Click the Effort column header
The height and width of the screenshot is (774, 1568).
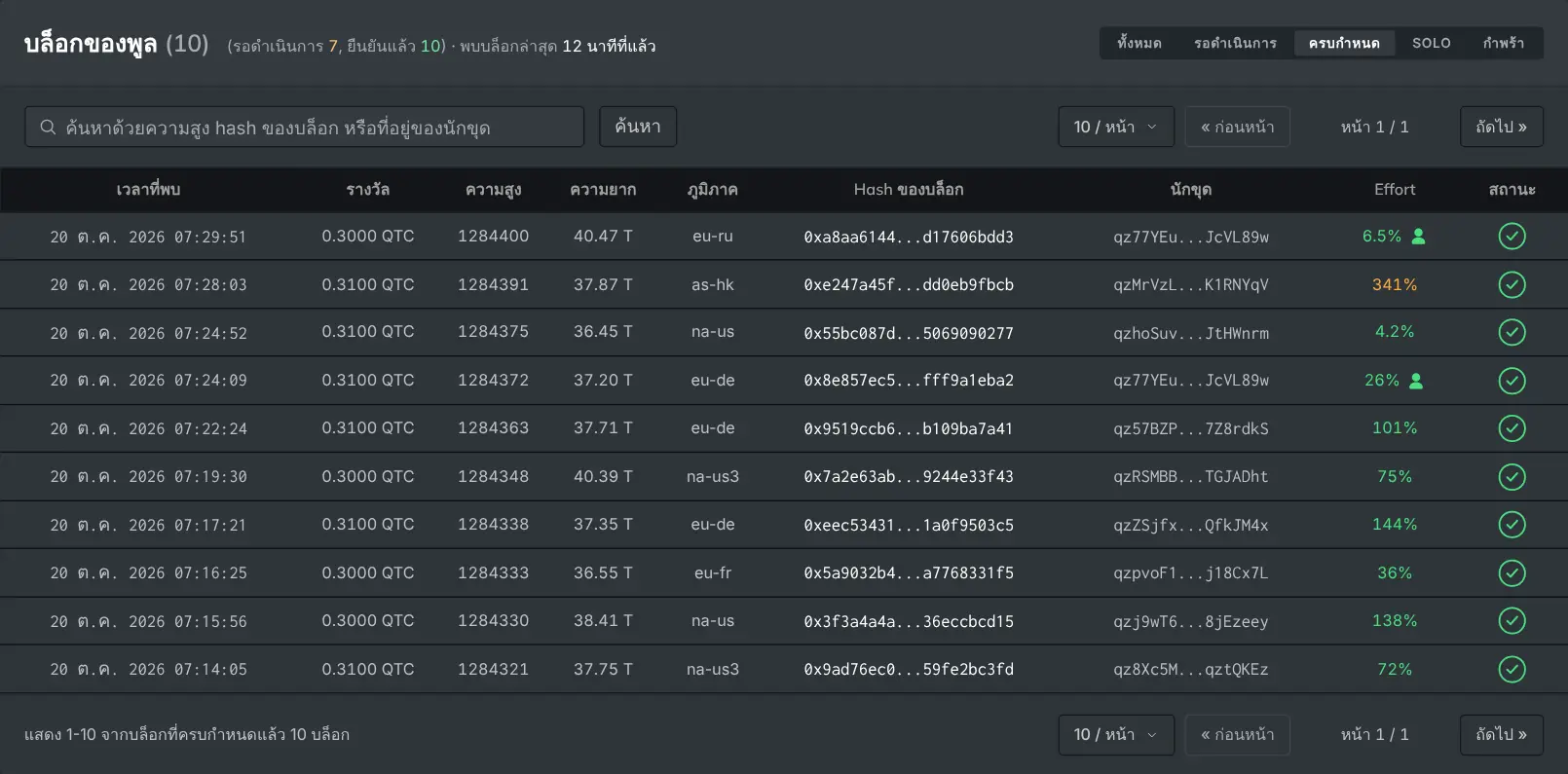coord(1395,190)
